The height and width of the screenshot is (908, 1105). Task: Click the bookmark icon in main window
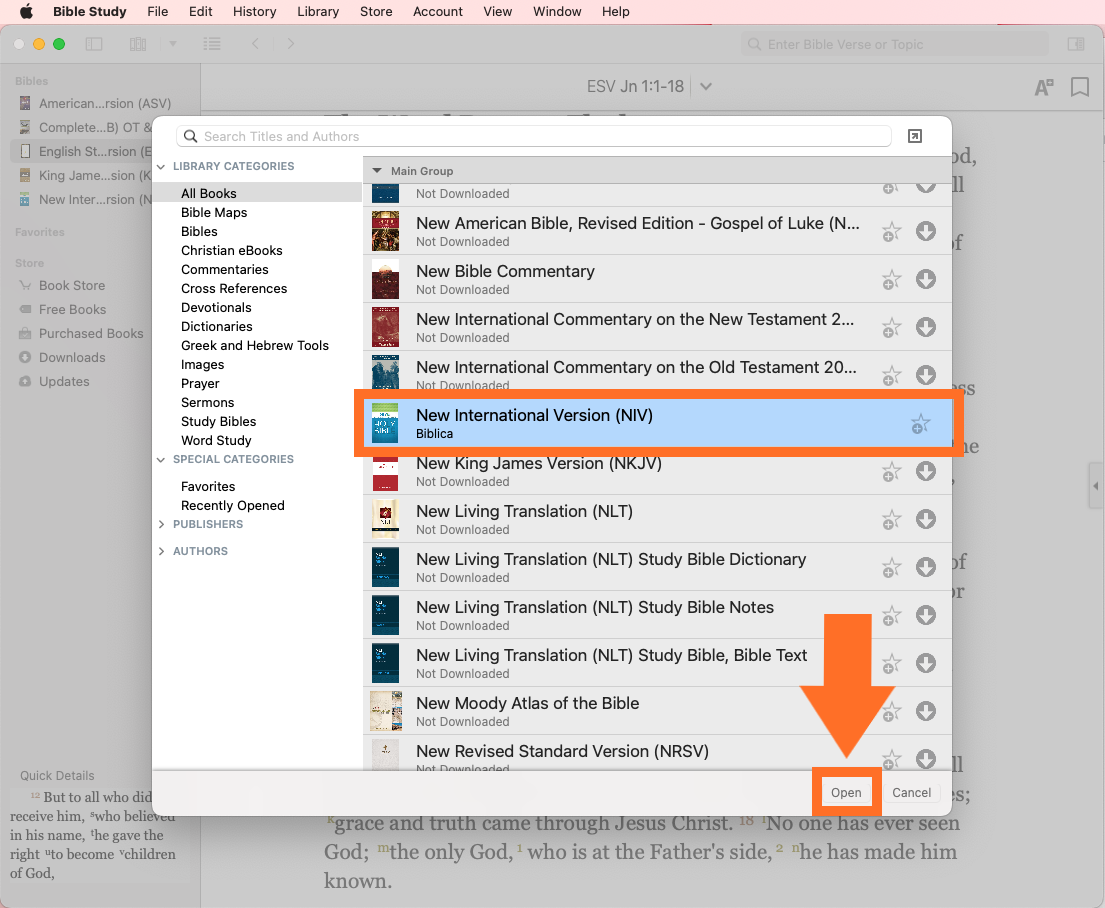[x=1080, y=87]
